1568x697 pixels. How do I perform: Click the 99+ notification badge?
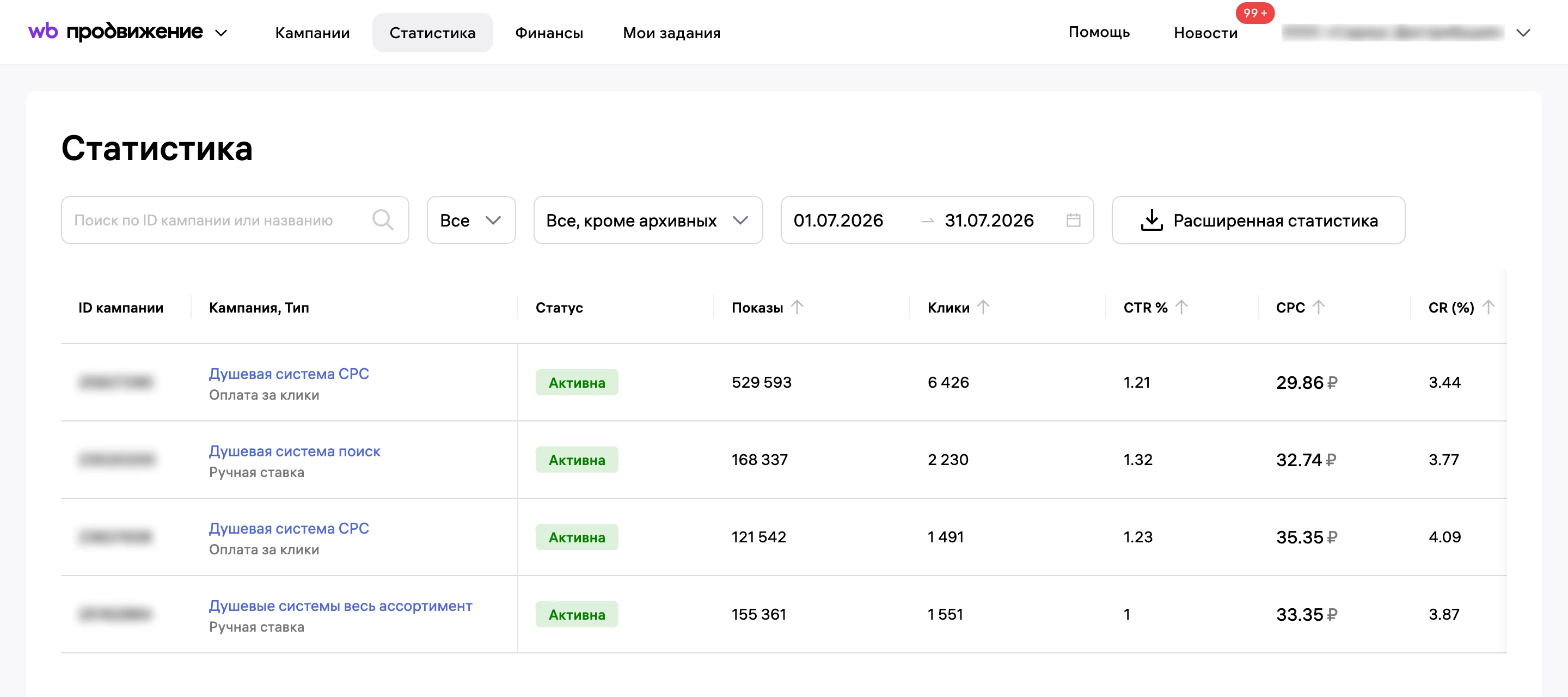[1255, 13]
